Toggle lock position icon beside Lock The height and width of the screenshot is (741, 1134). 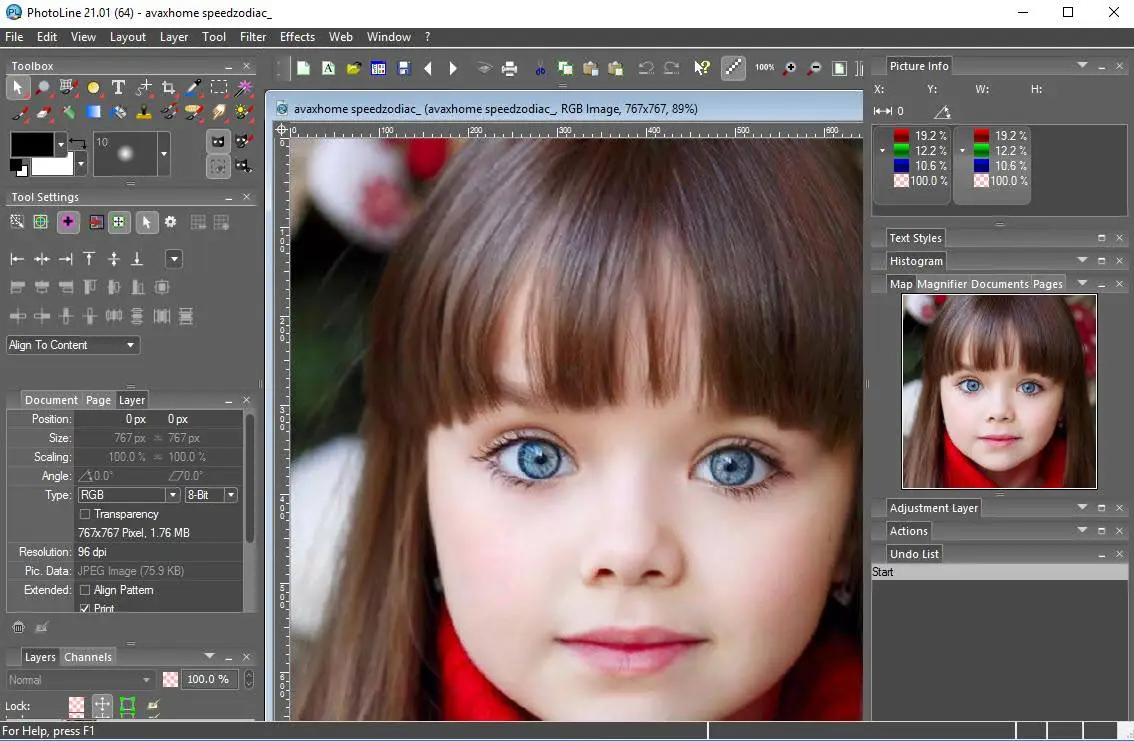[x=102, y=706]
